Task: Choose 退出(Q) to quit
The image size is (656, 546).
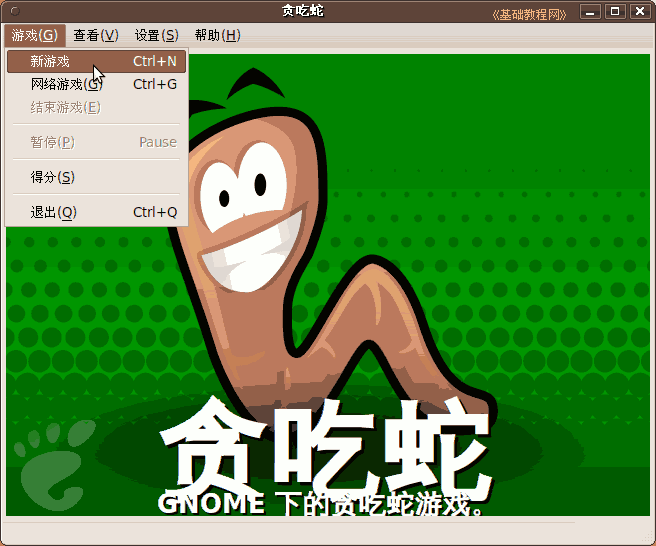Action: (x=96, y=212)
